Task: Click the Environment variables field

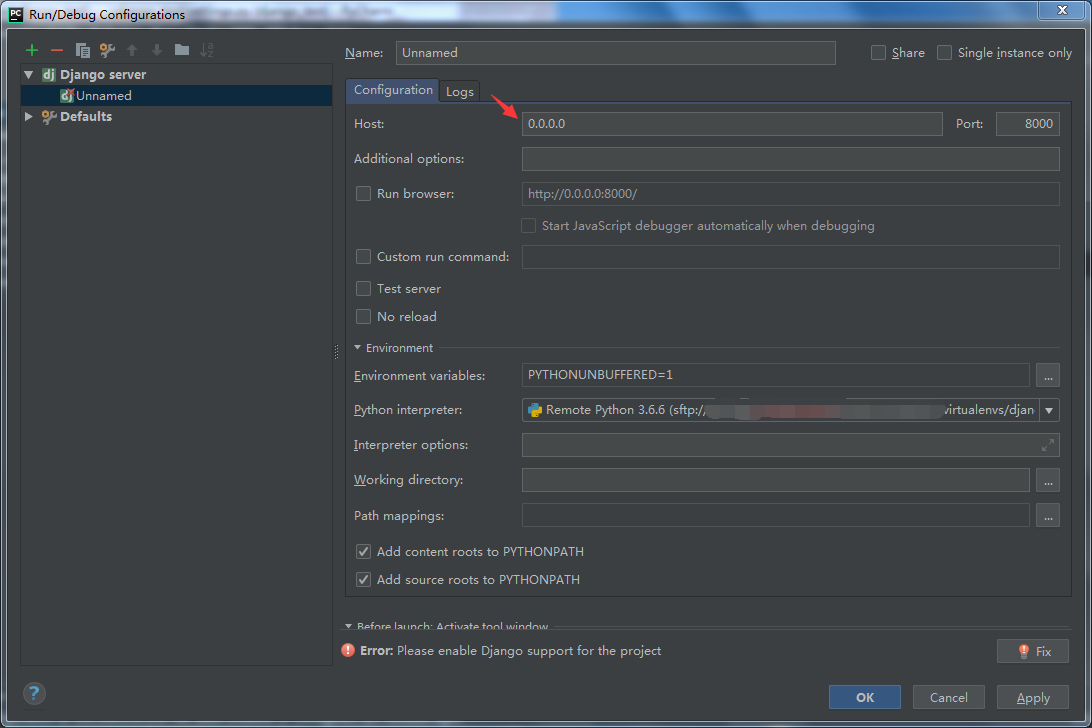Action: 775,375
